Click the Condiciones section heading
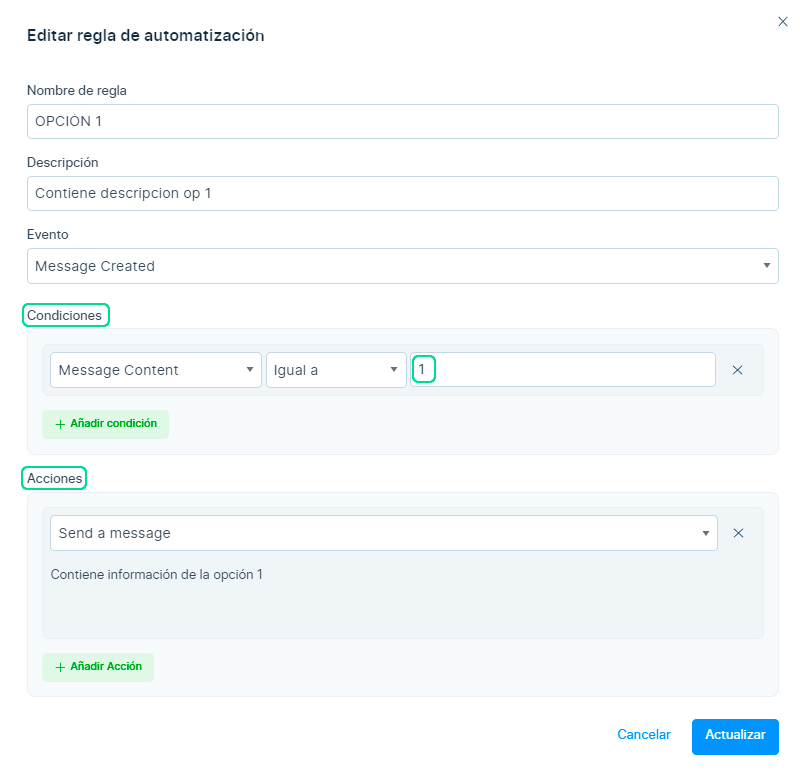 (x=65, y=315)
